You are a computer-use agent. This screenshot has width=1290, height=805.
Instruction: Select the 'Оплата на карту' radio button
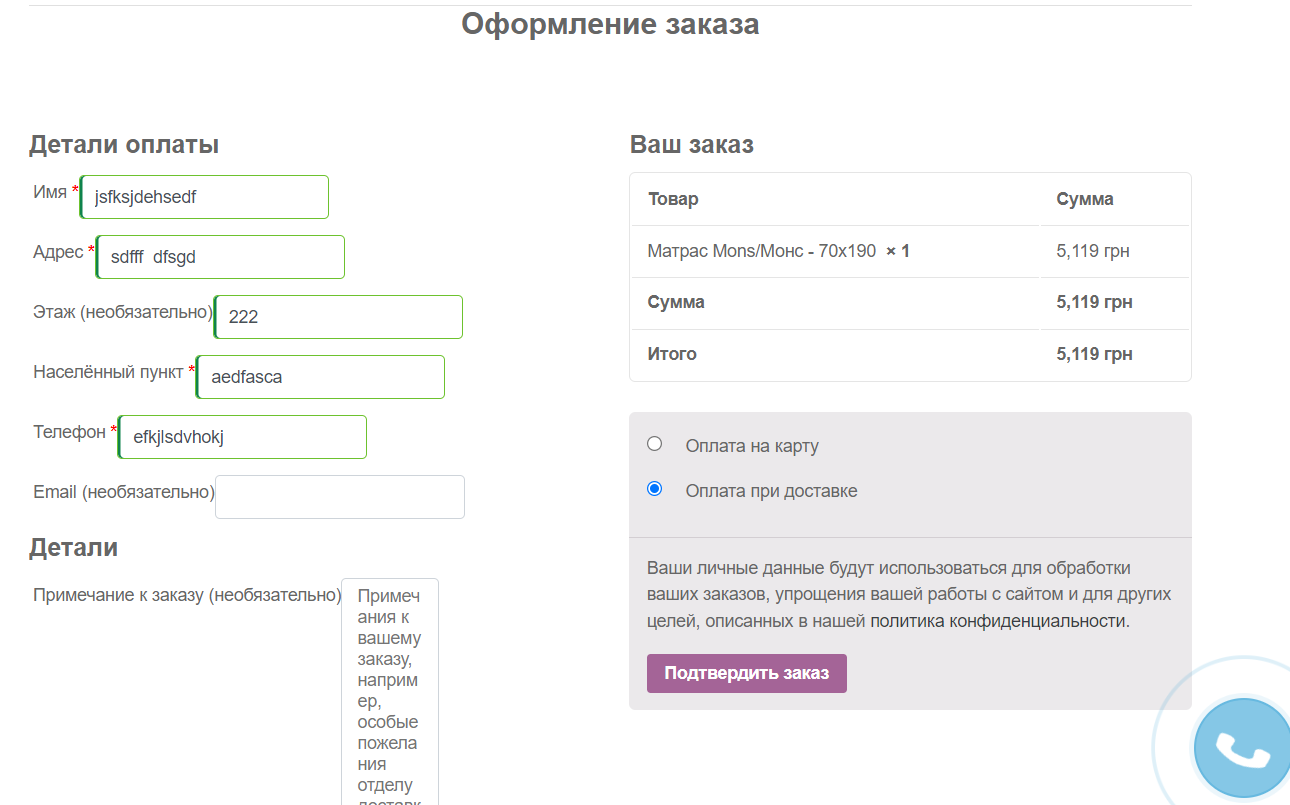pyautogui.click(x=655, y=444)
